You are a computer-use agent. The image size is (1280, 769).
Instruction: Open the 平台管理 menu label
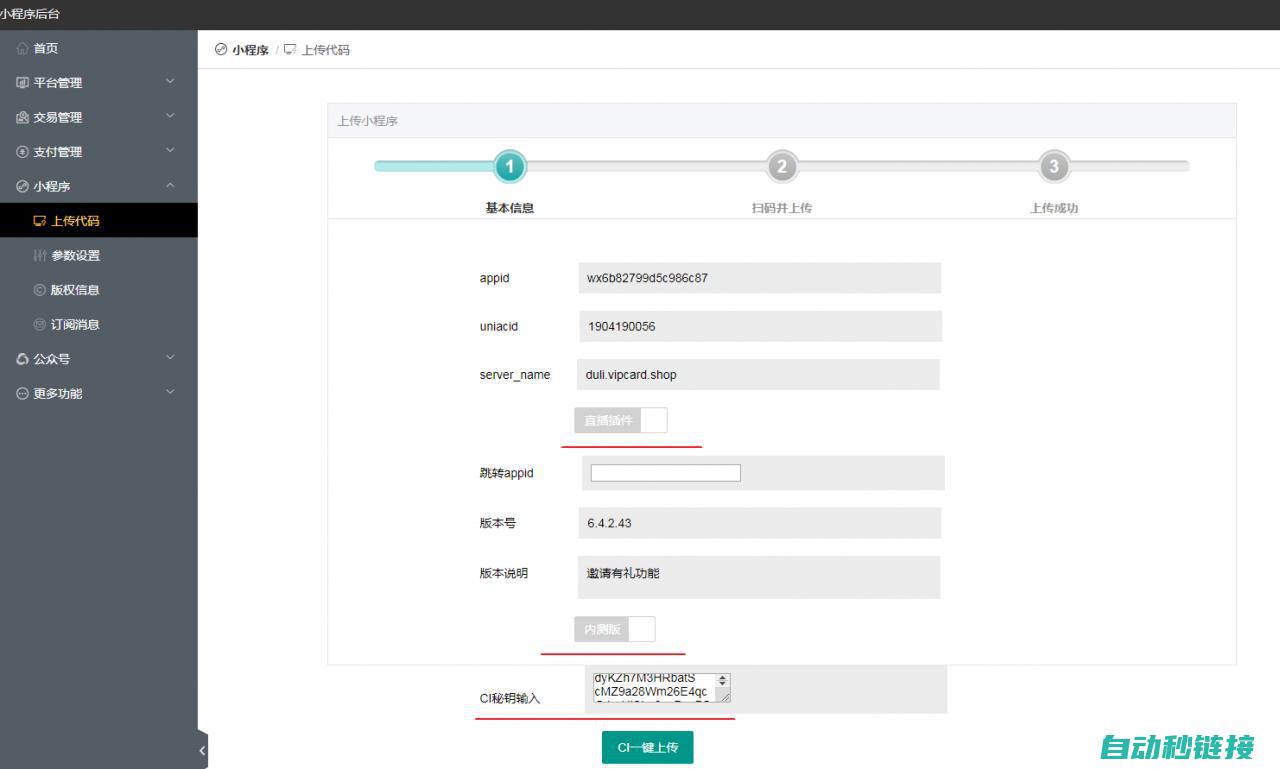pos(58,83)
